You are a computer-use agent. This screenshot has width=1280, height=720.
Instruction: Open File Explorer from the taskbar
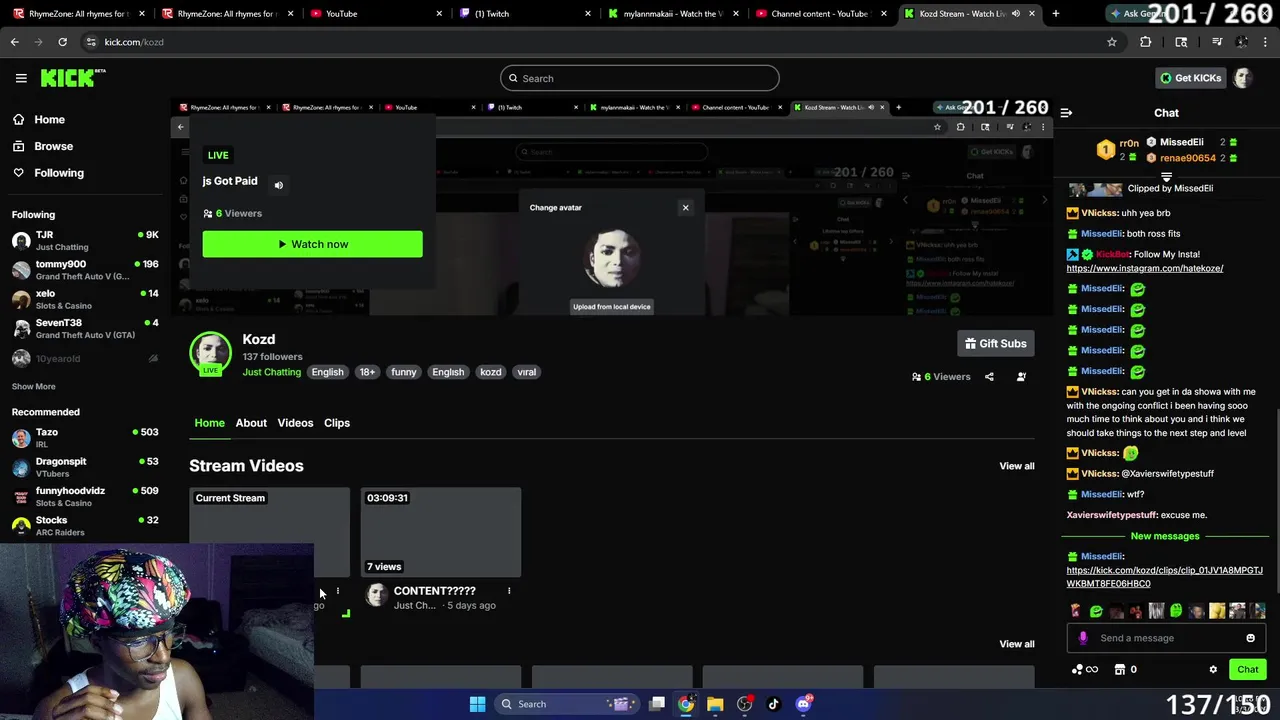tap(715, 704)
